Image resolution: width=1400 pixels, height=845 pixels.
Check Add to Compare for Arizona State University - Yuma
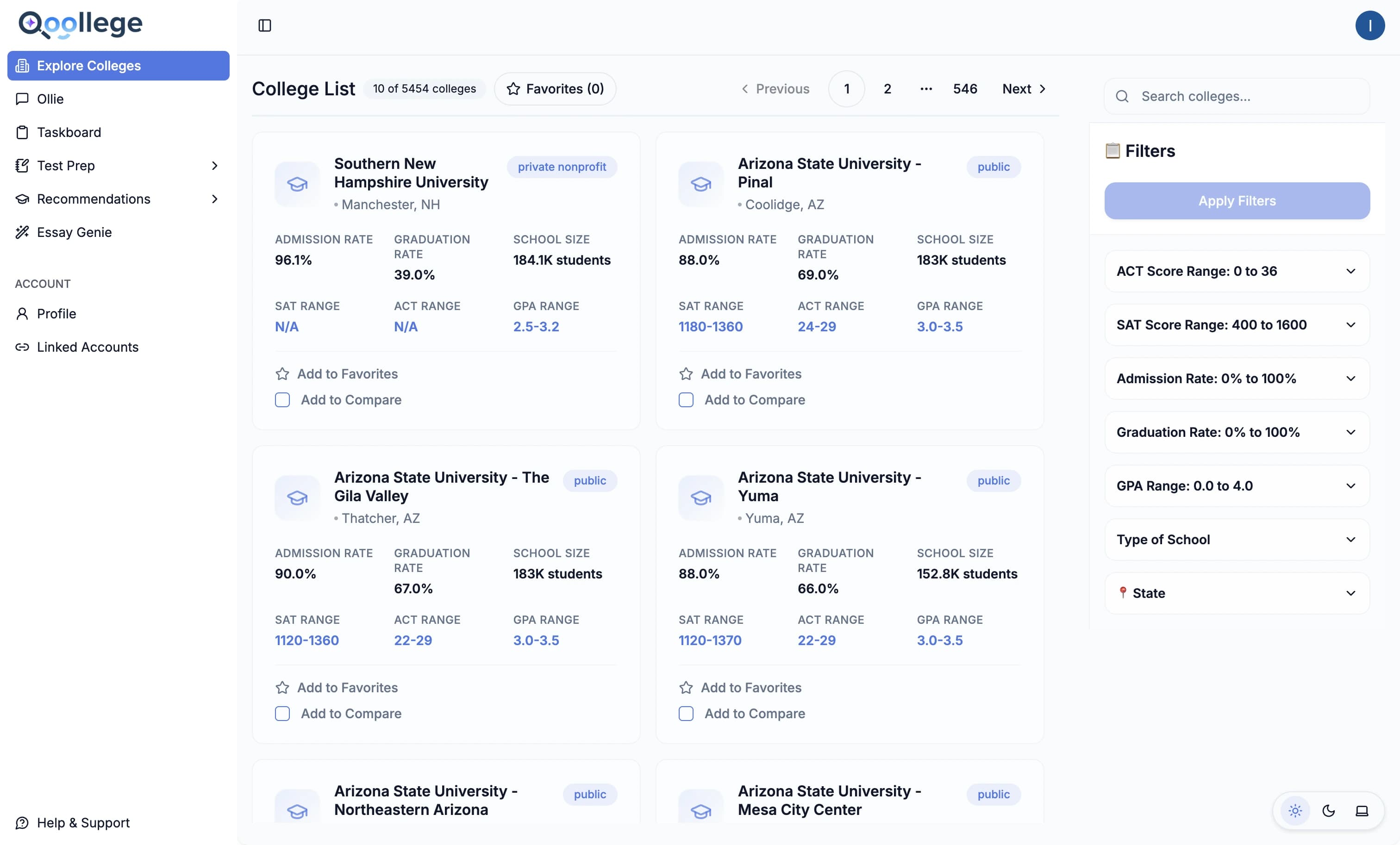686,714
